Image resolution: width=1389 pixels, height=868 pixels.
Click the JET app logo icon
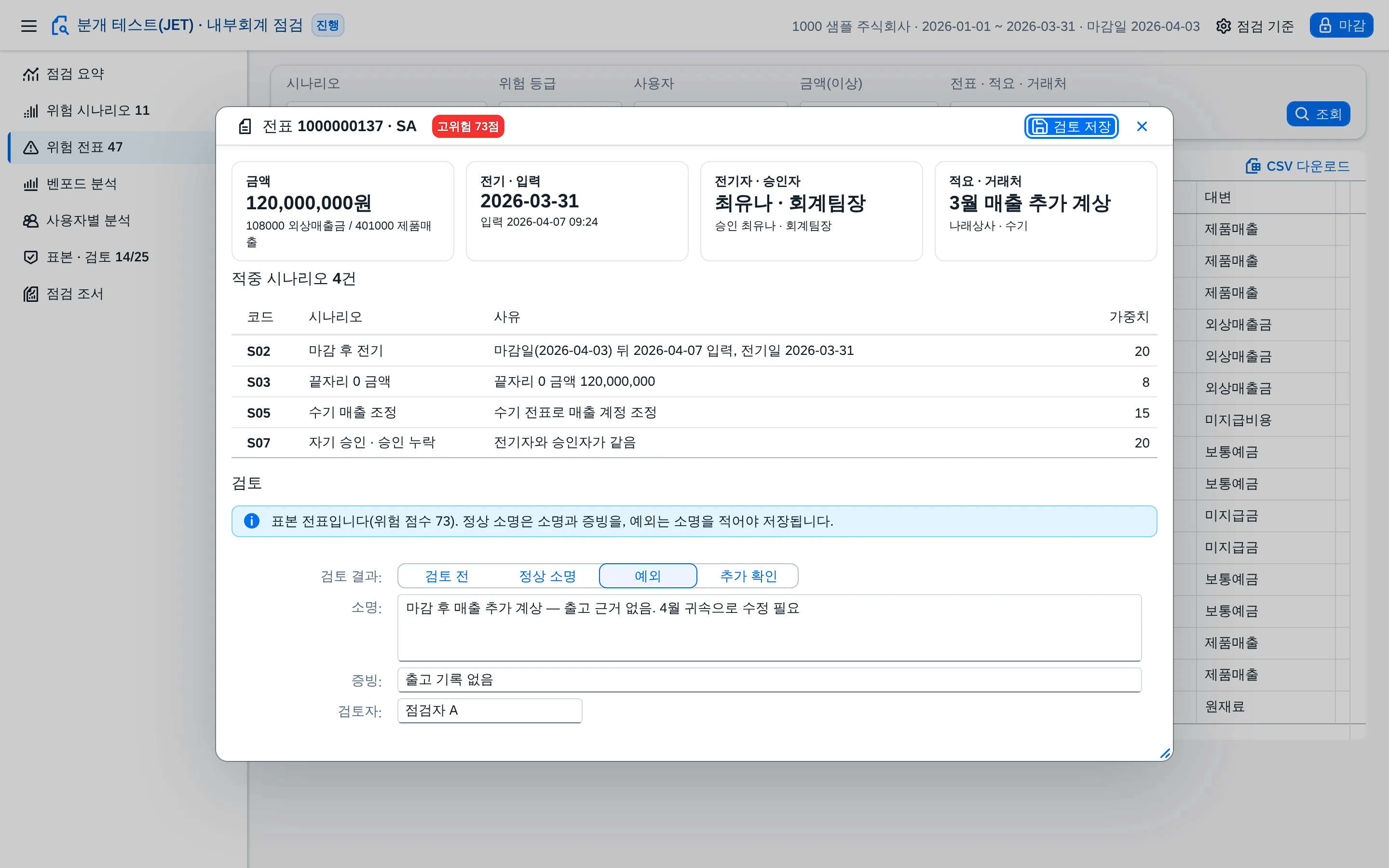click(x=60, y=26)
